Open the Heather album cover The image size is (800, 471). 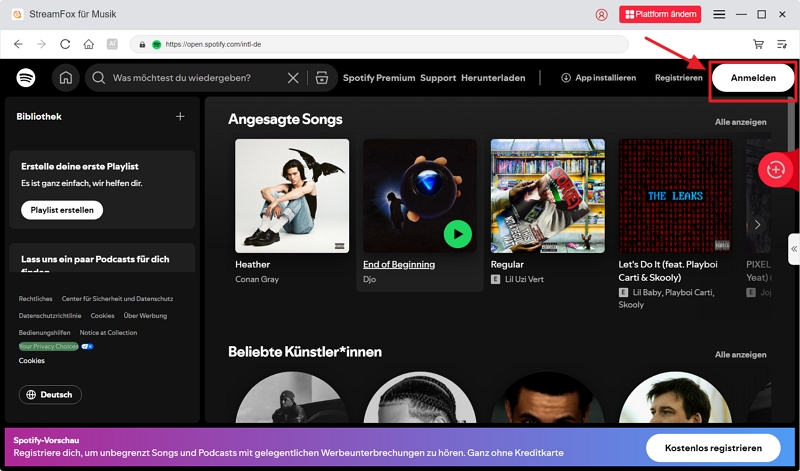click(x=292, y=196)
